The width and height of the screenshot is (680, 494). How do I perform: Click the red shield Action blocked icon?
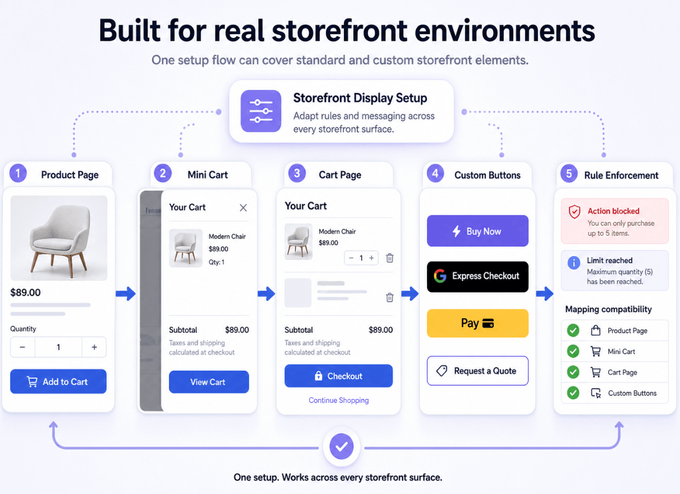(575, 212)
